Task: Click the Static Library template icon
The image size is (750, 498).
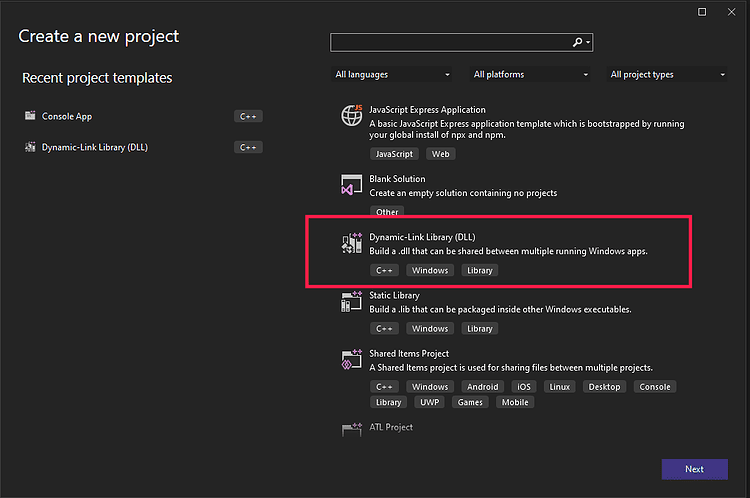Action: coord(351,302)
